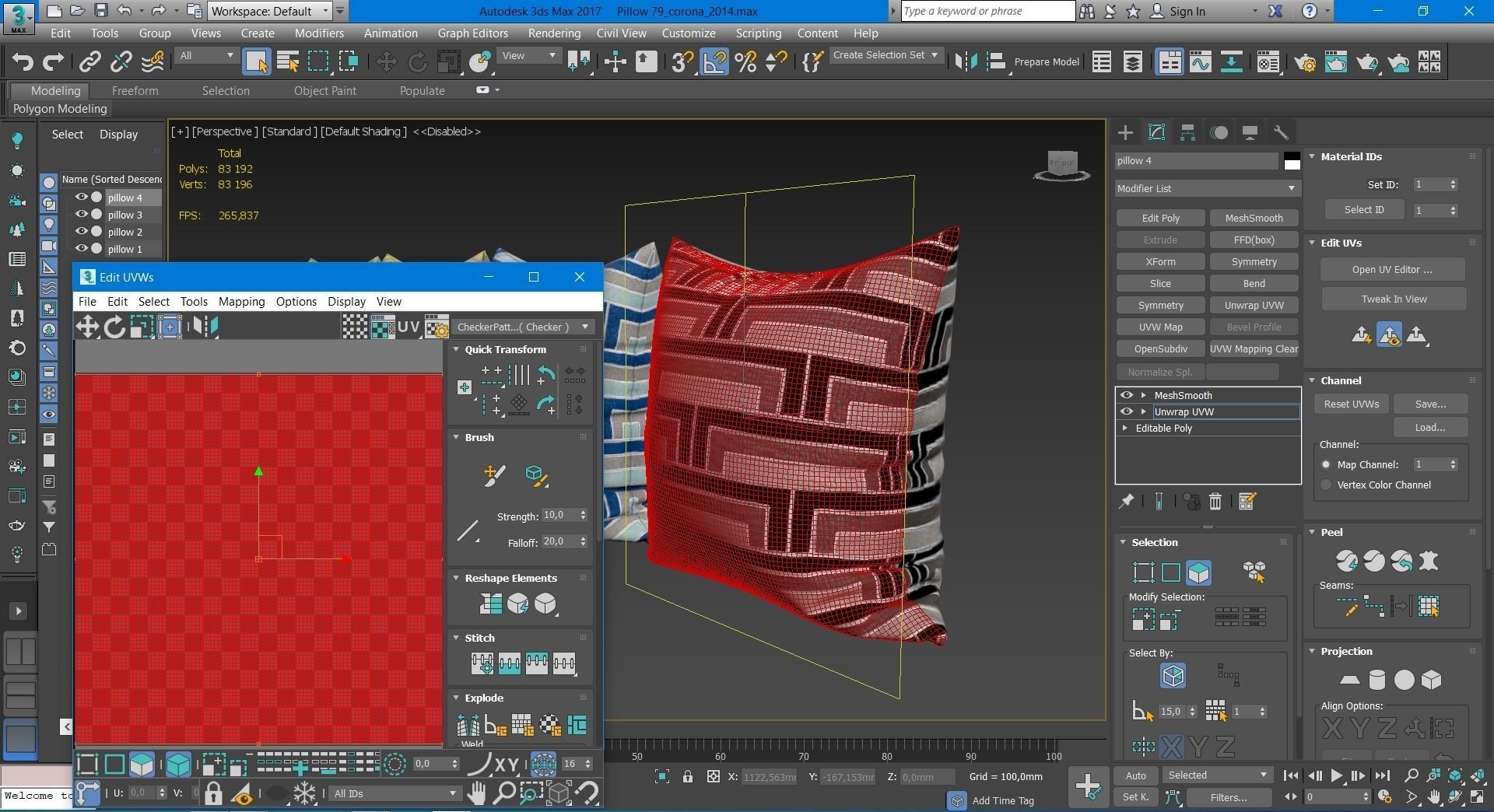Select the Paint Move brush icon
Screen dimensions: 1494x812
[494, 474]
